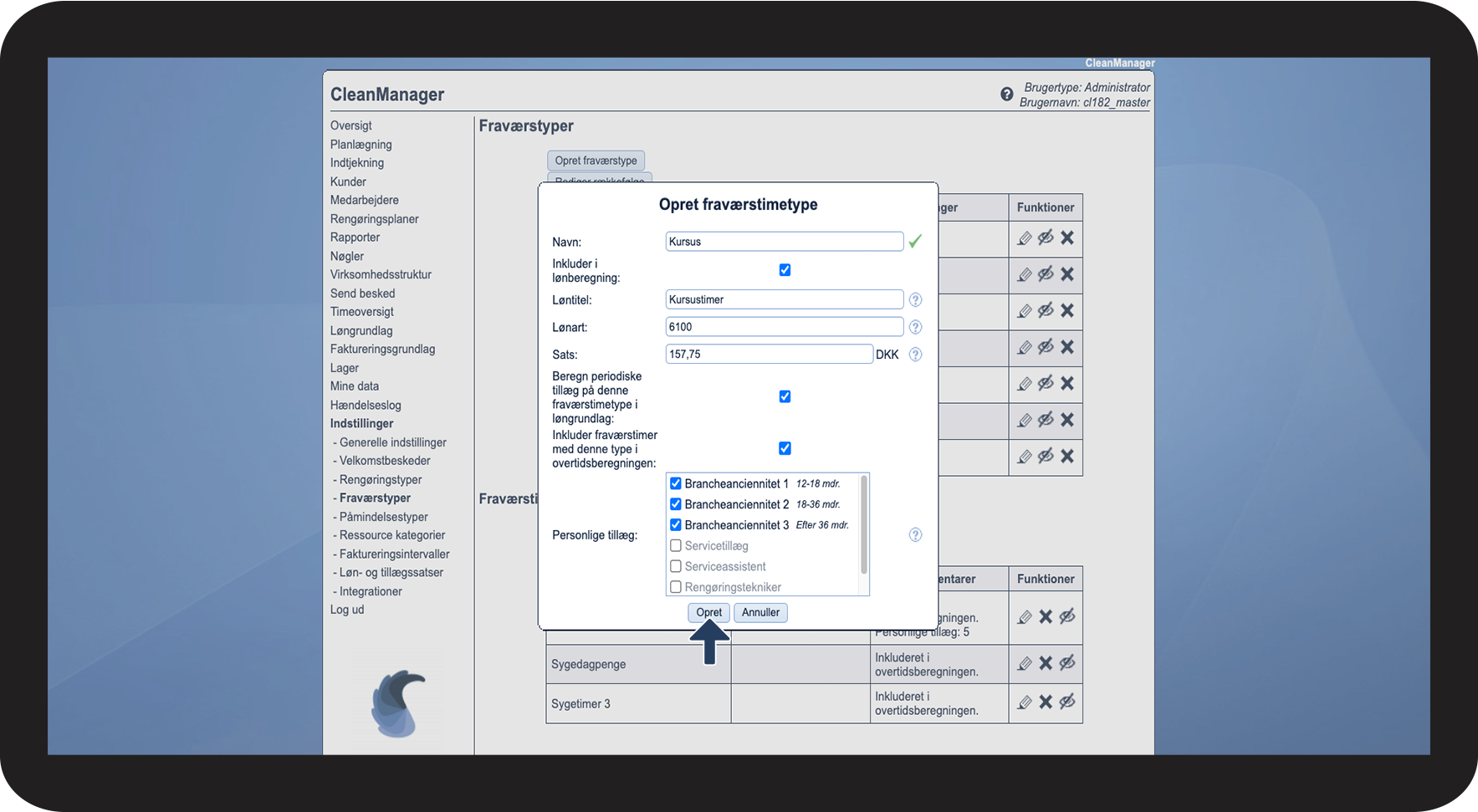Click Log ud in sidebar

[x=347, y=610]
